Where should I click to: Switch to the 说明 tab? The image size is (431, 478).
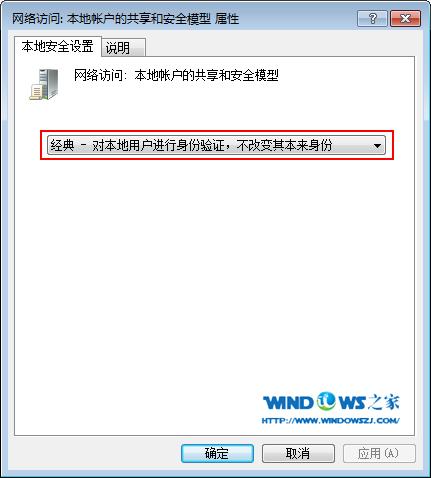[x=123, y=48]
